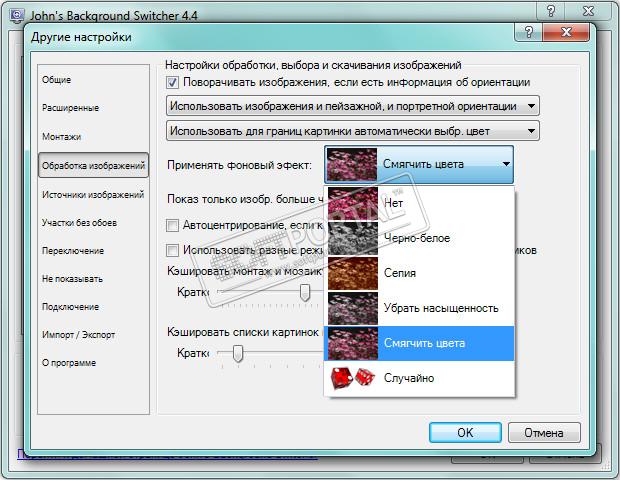
Task: Open the Участки без обоев section
Action: [x=79, y=223]
